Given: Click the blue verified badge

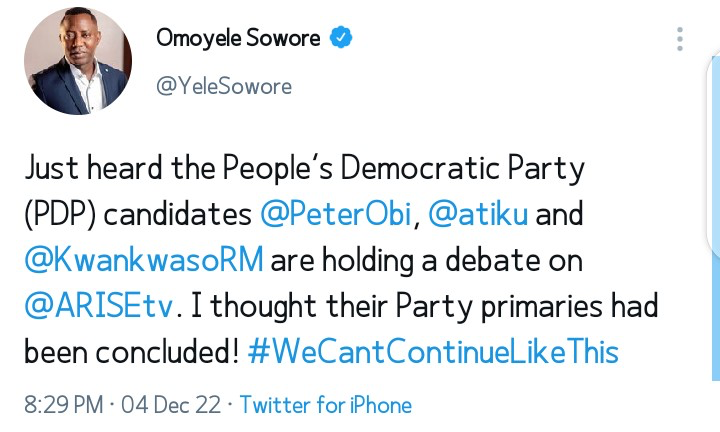Looking at the screenshot, I should click(341, 39).
